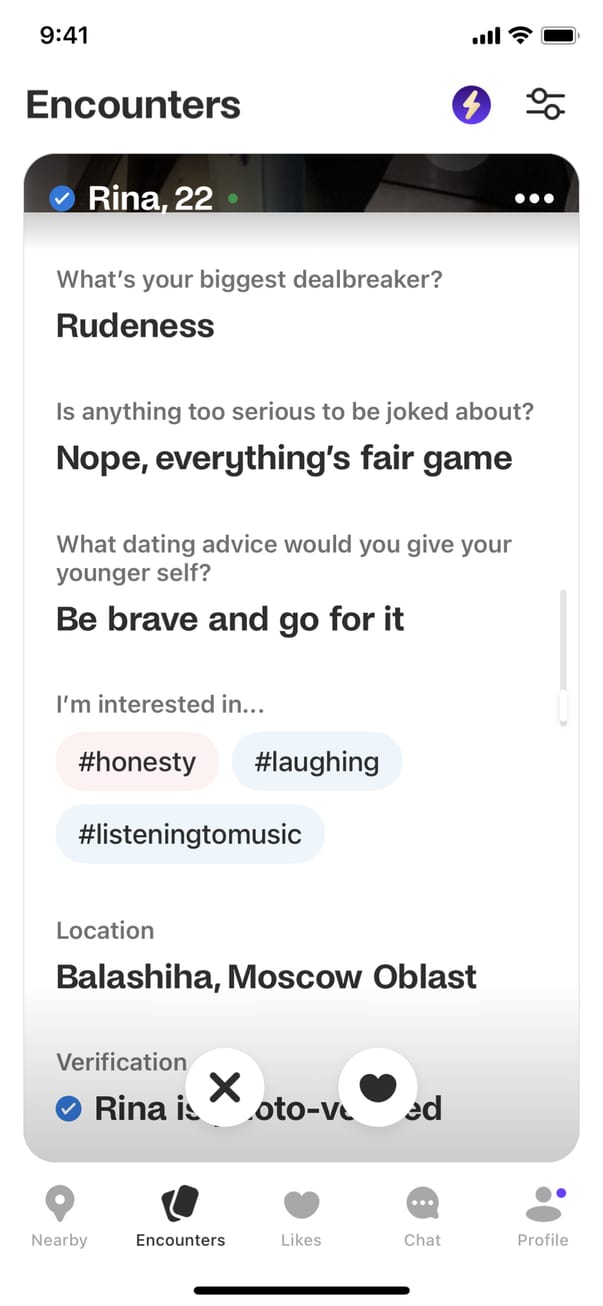
Task: Select the Encounters tab
Action: click(x=180, y=1216)
